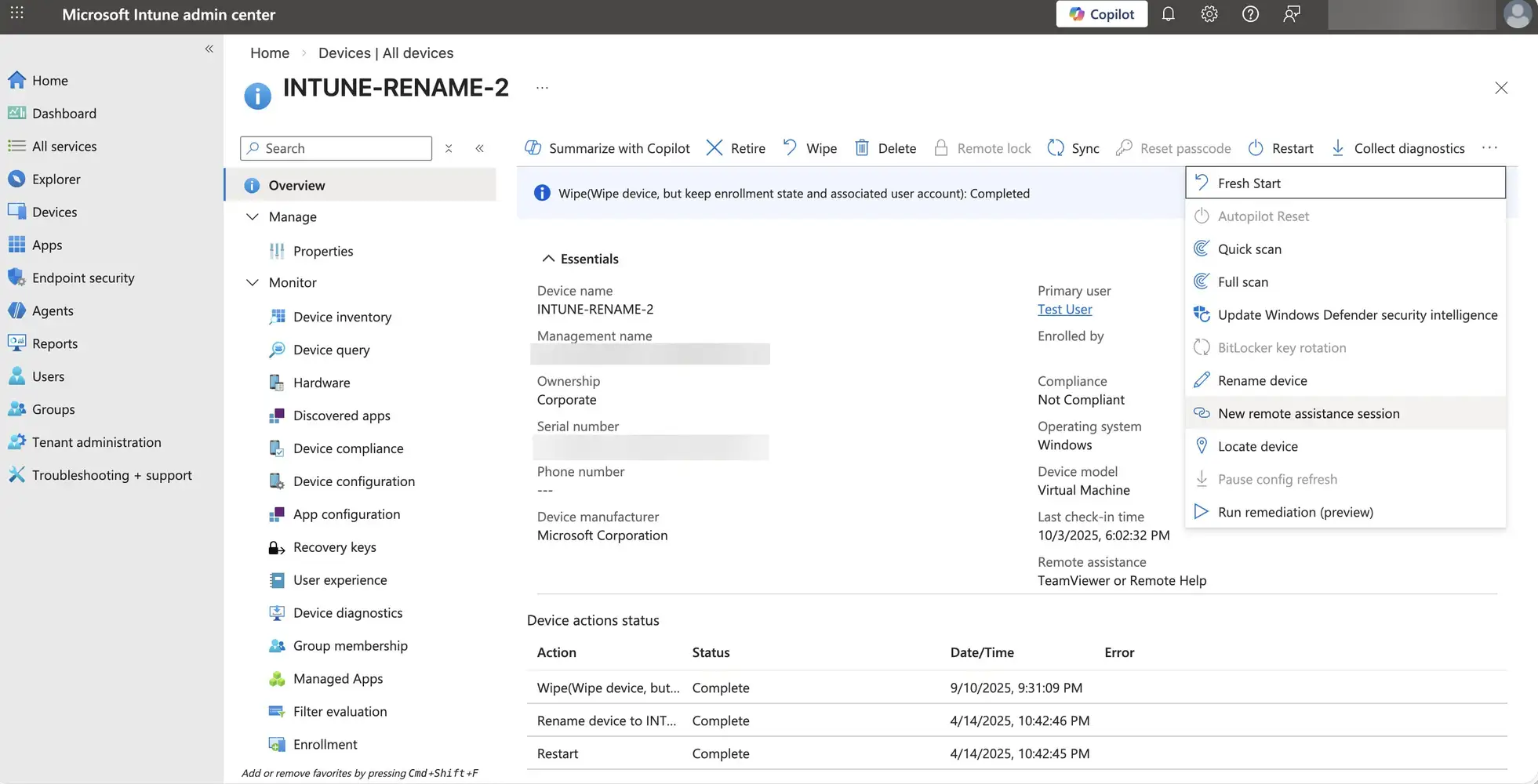1538x784 pixels.
Task: Click Retire in the command bar
Action: pos(736,148)
